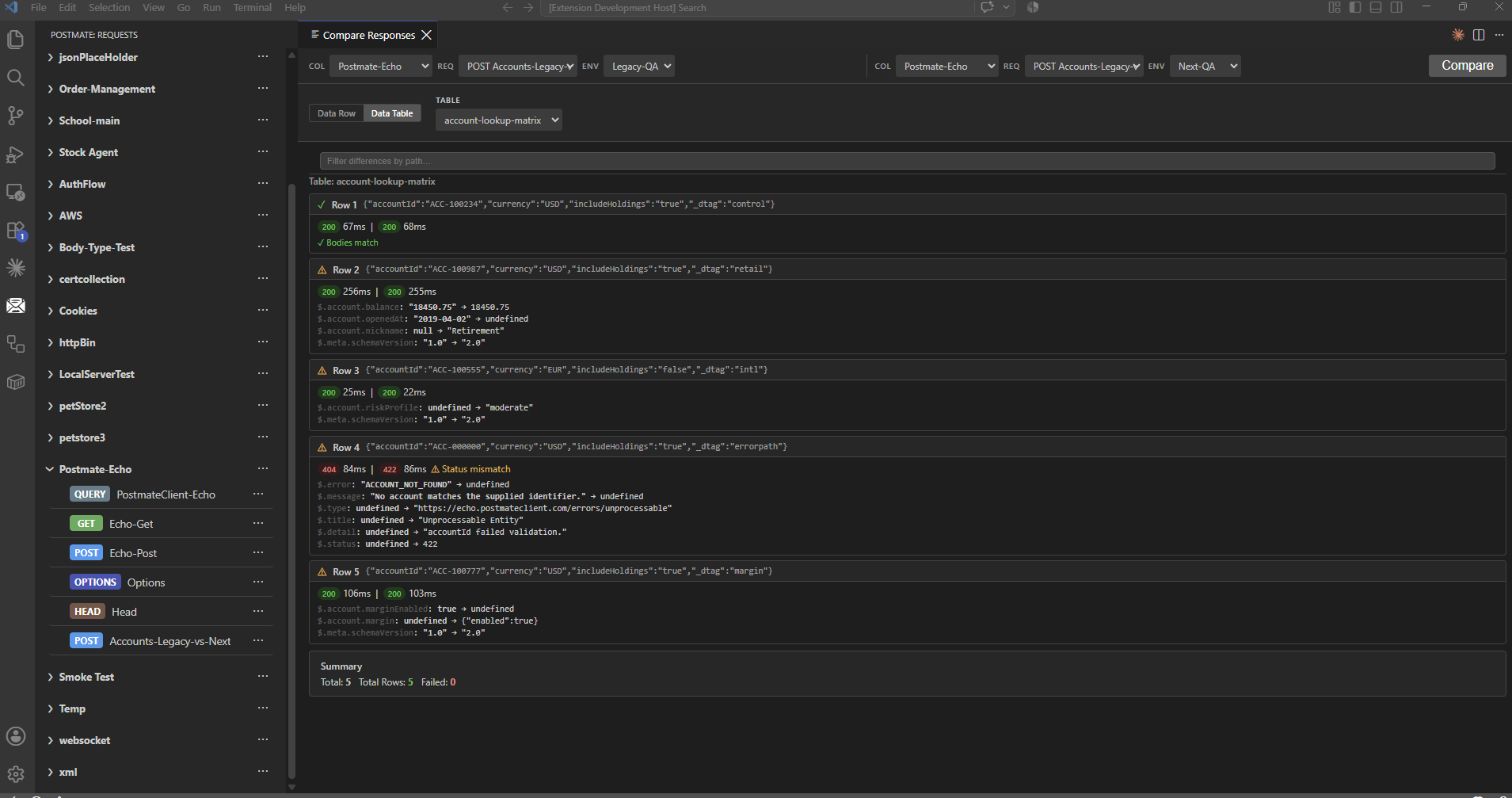Click the Compare button
This screenshot has width=1512, height=798.
coord(1467,66)
